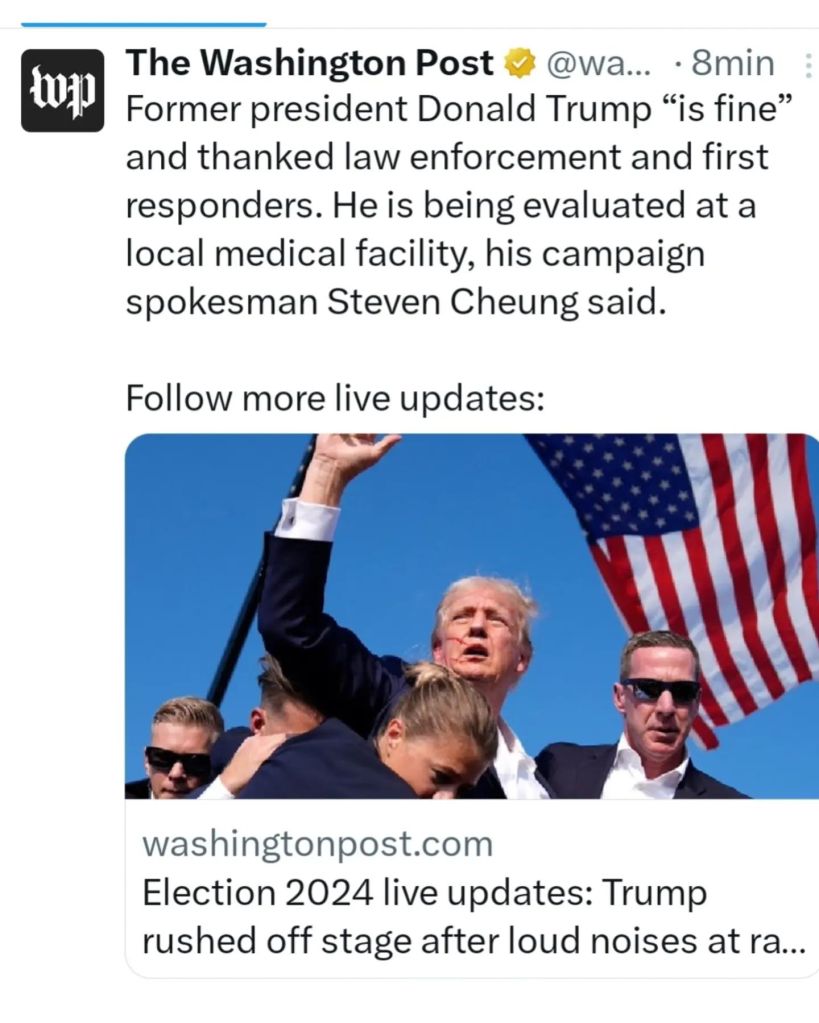Open the washingtonpost.com domain link
Image resolution: width=819 pixels, height=1023 pixels.
click(x=318, y=843)
